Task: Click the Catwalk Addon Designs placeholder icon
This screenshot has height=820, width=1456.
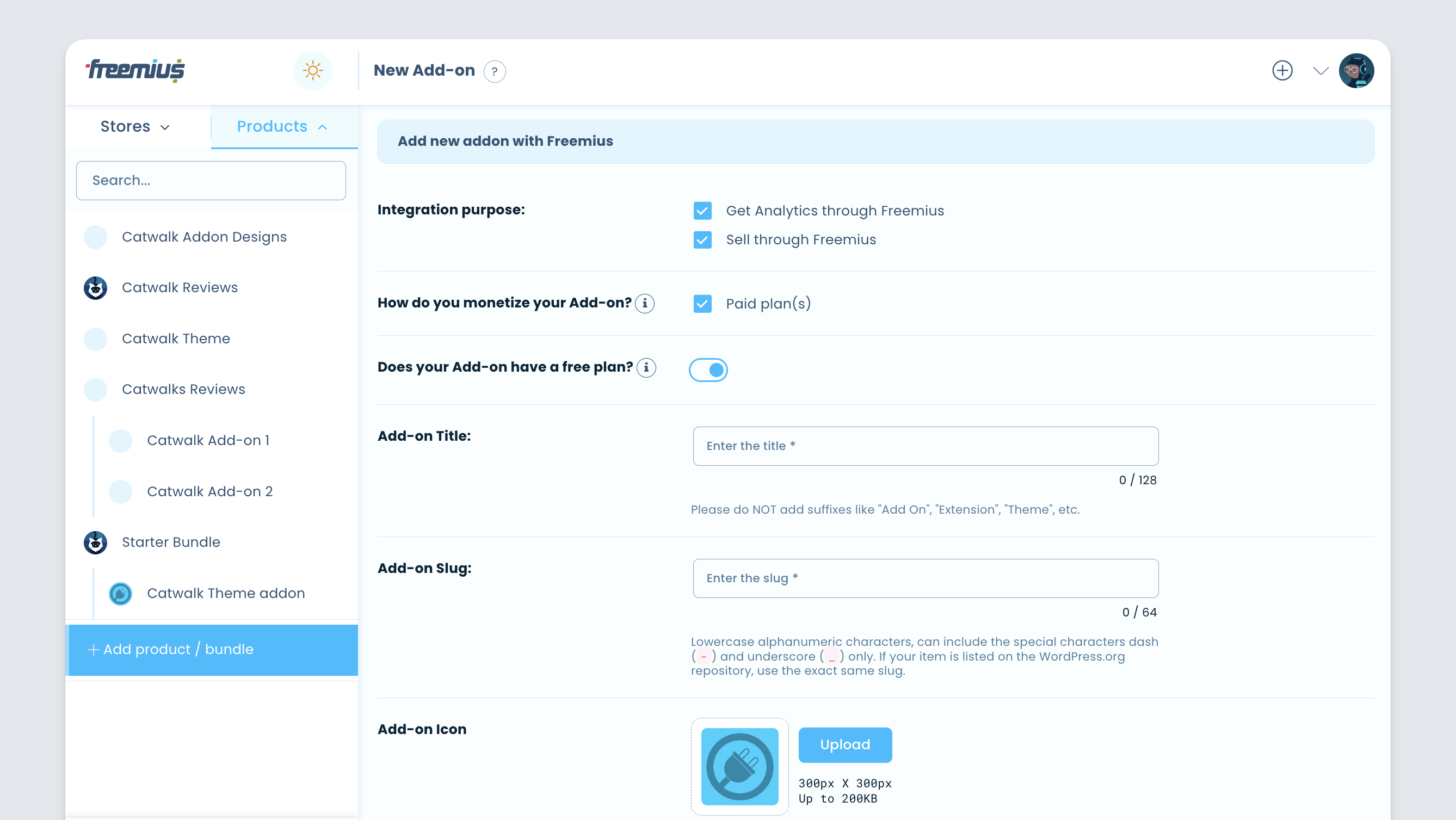Action: pos(96,237)
